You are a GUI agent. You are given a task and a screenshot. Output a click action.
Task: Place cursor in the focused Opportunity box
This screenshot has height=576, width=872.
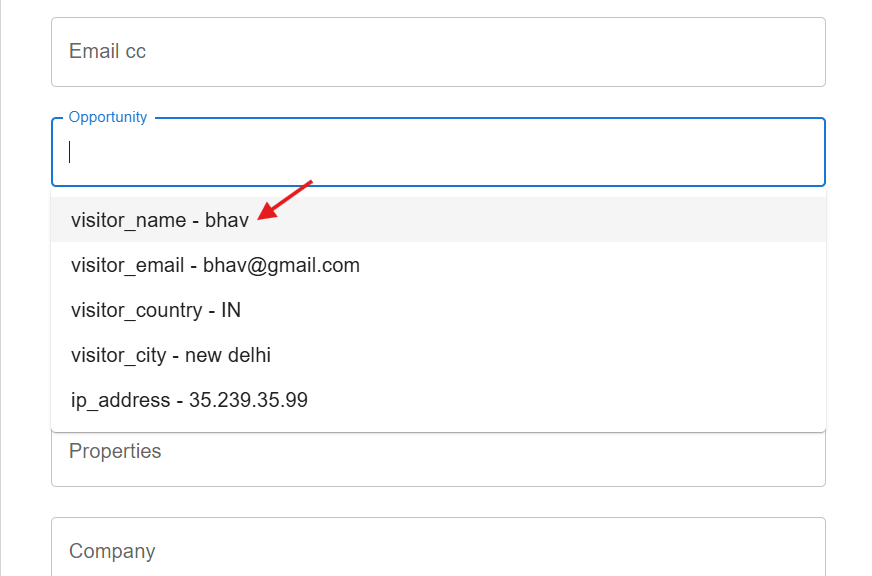438,152
